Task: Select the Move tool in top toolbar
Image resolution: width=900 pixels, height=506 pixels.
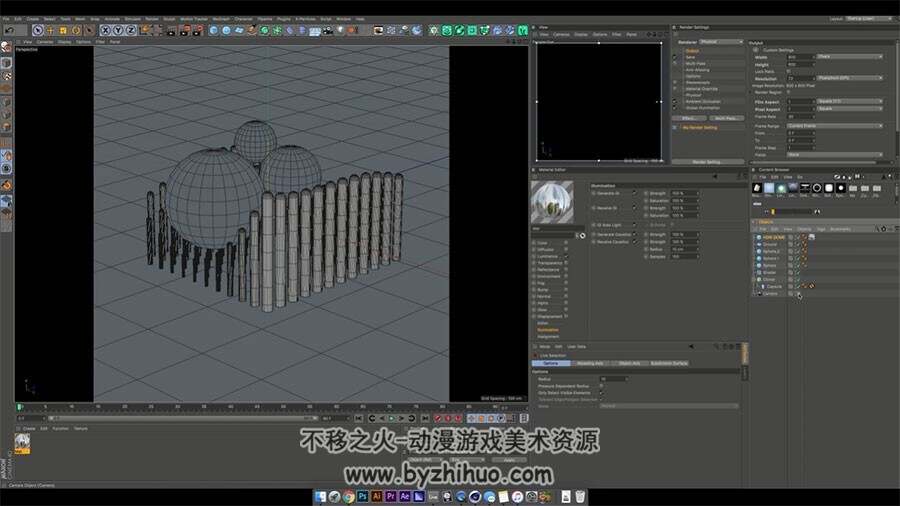Action: (51, 30)
